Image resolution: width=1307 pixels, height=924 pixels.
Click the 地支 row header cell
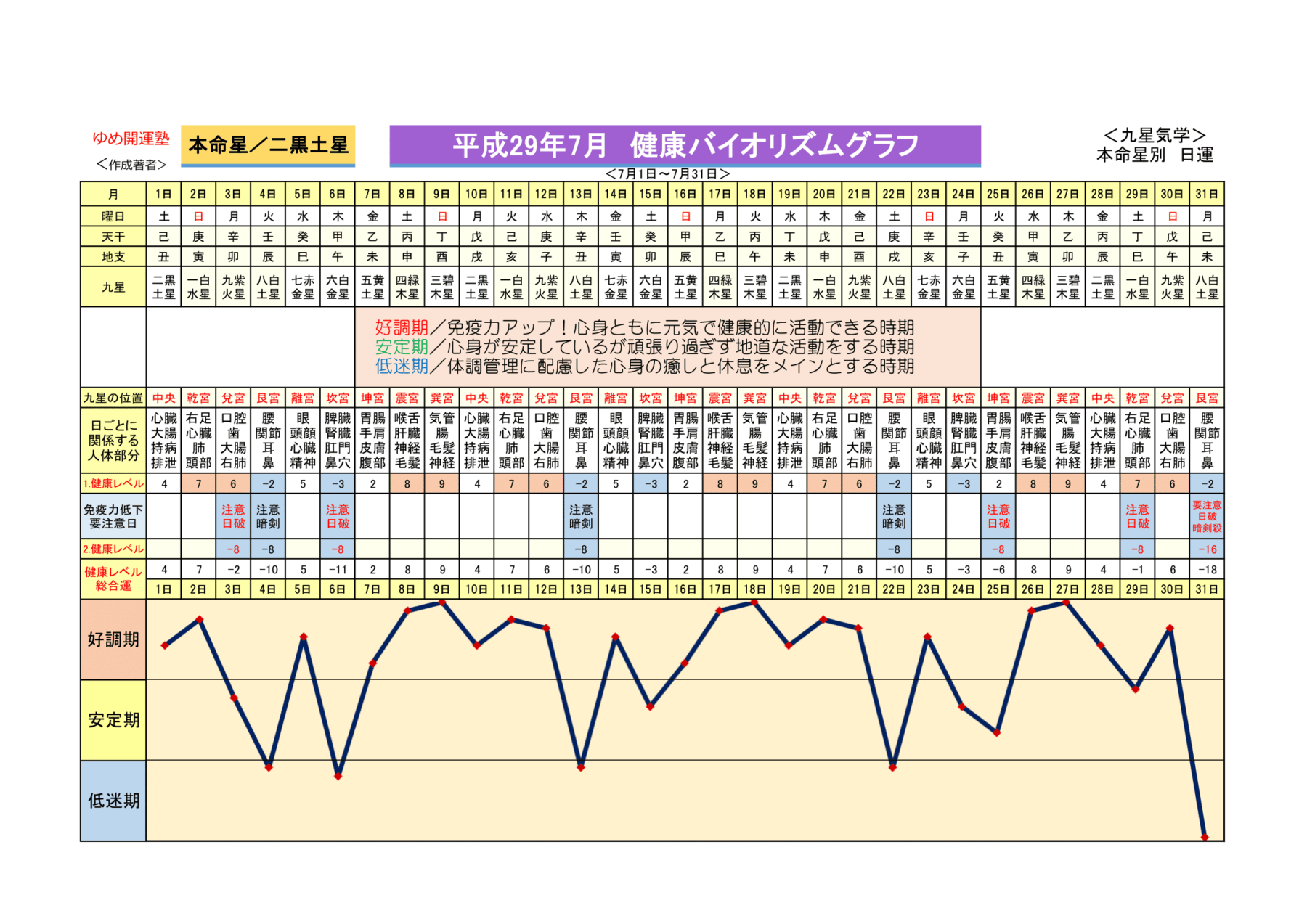(113, 257)
